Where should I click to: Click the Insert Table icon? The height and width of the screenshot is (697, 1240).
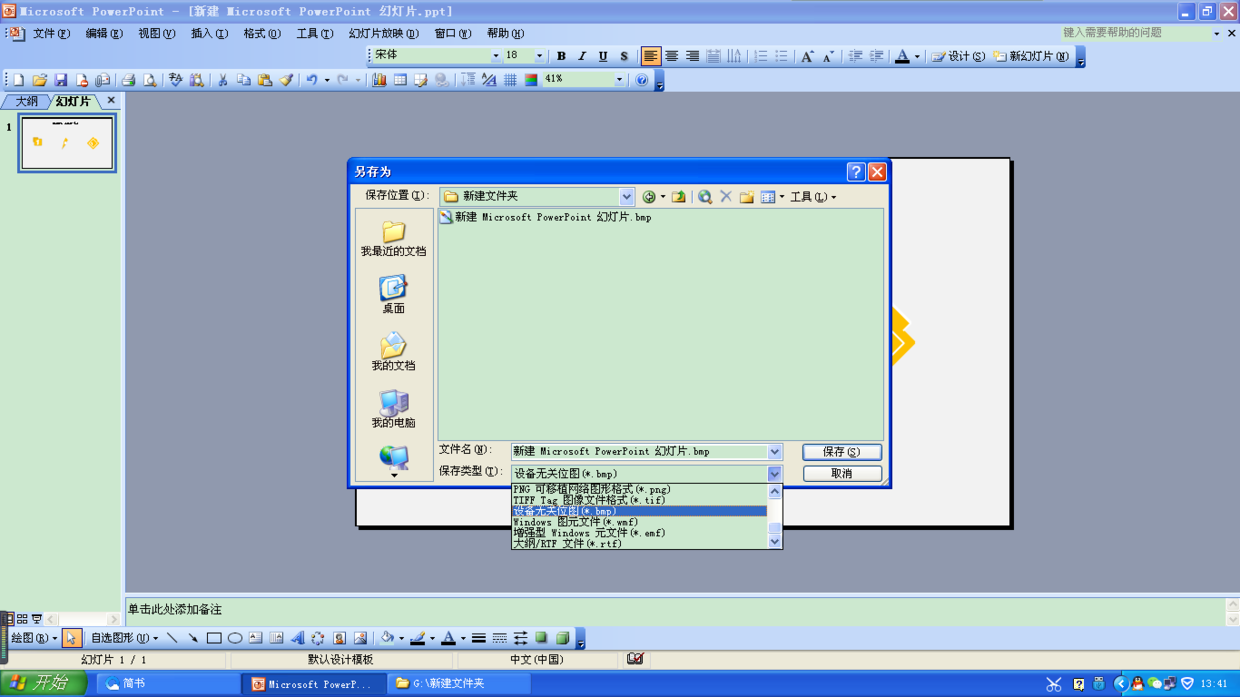[400, 80]
